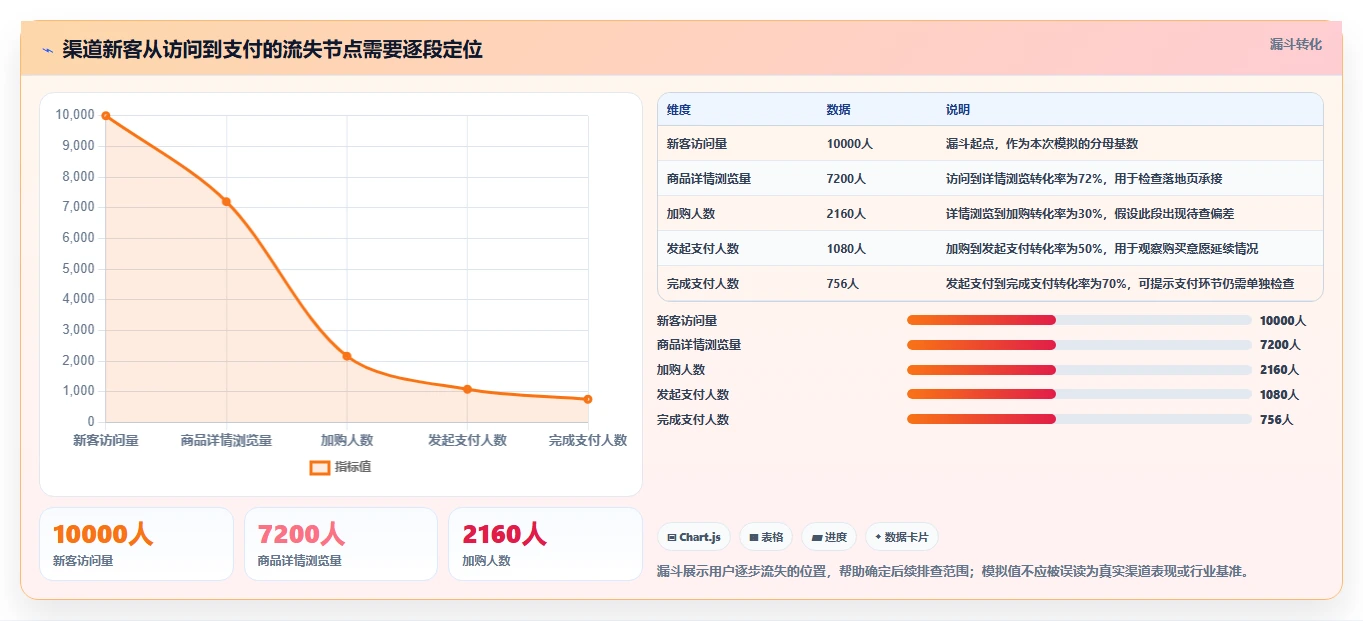Click the 进度 tag chip
The image size is (1363, 621).
click(x=829, y=537)
